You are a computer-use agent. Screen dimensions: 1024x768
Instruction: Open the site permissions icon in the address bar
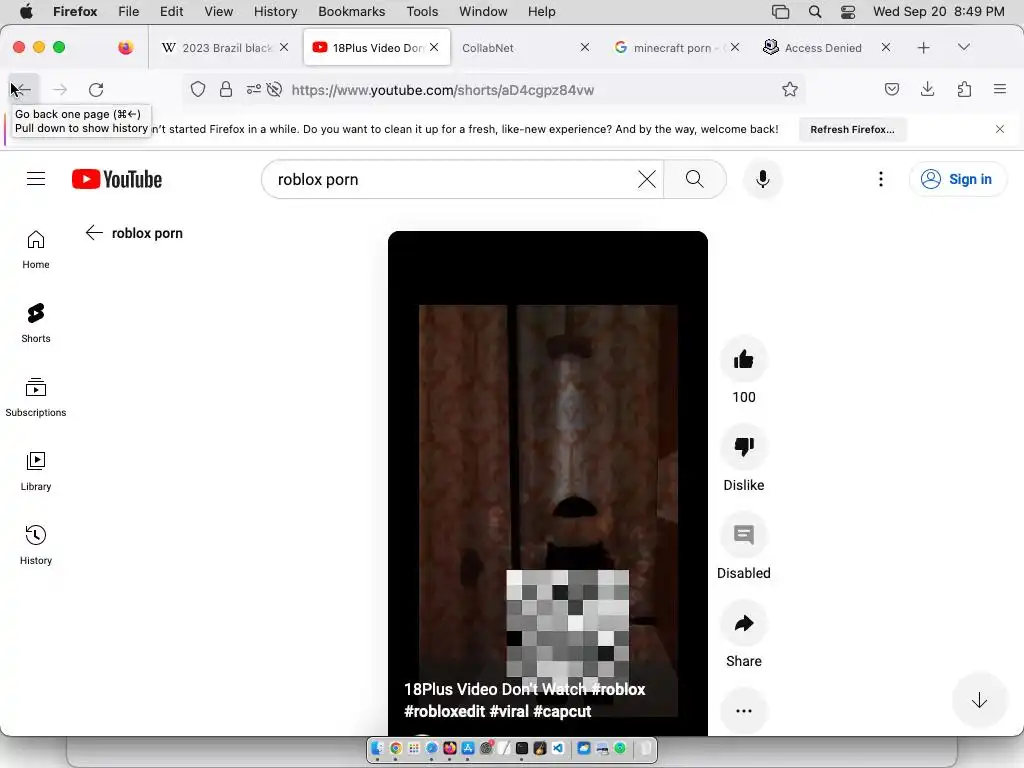[x=253, y=89]
